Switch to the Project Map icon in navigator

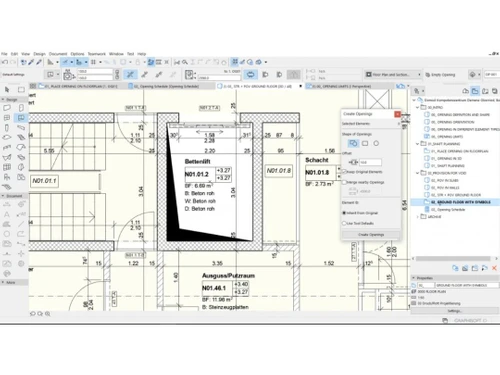coord(465,91)
